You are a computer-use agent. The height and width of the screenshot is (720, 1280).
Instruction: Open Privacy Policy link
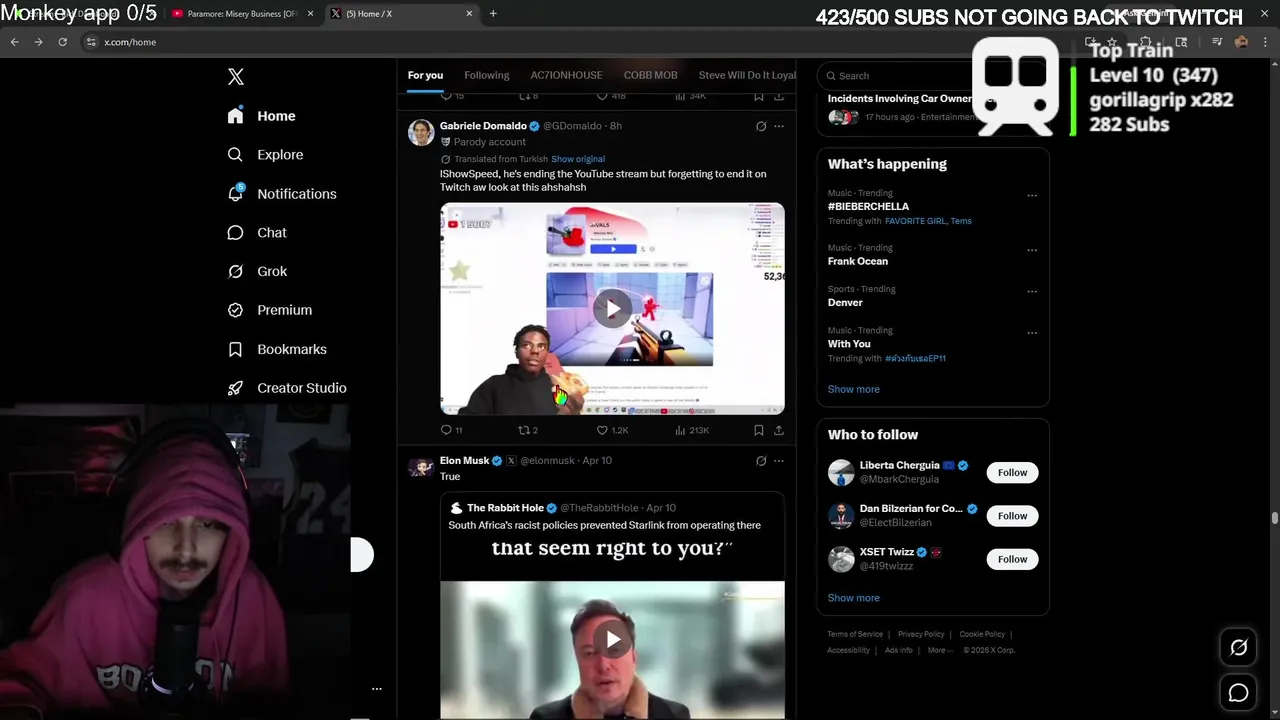921,634
